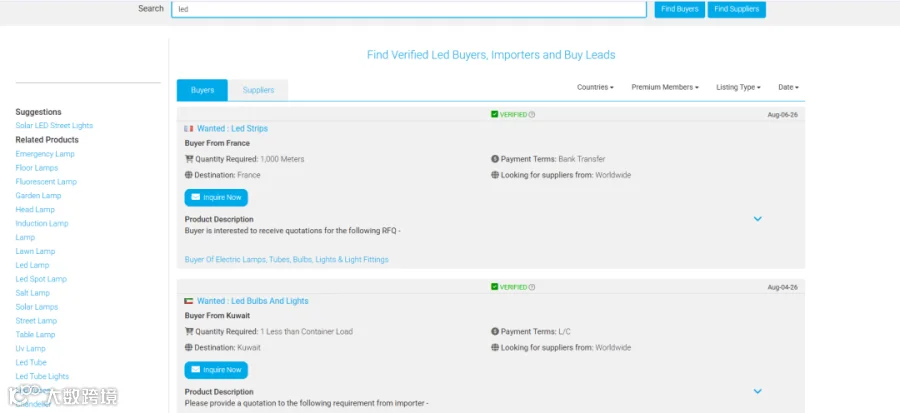Click the Find Buyers button

point(680,9)
